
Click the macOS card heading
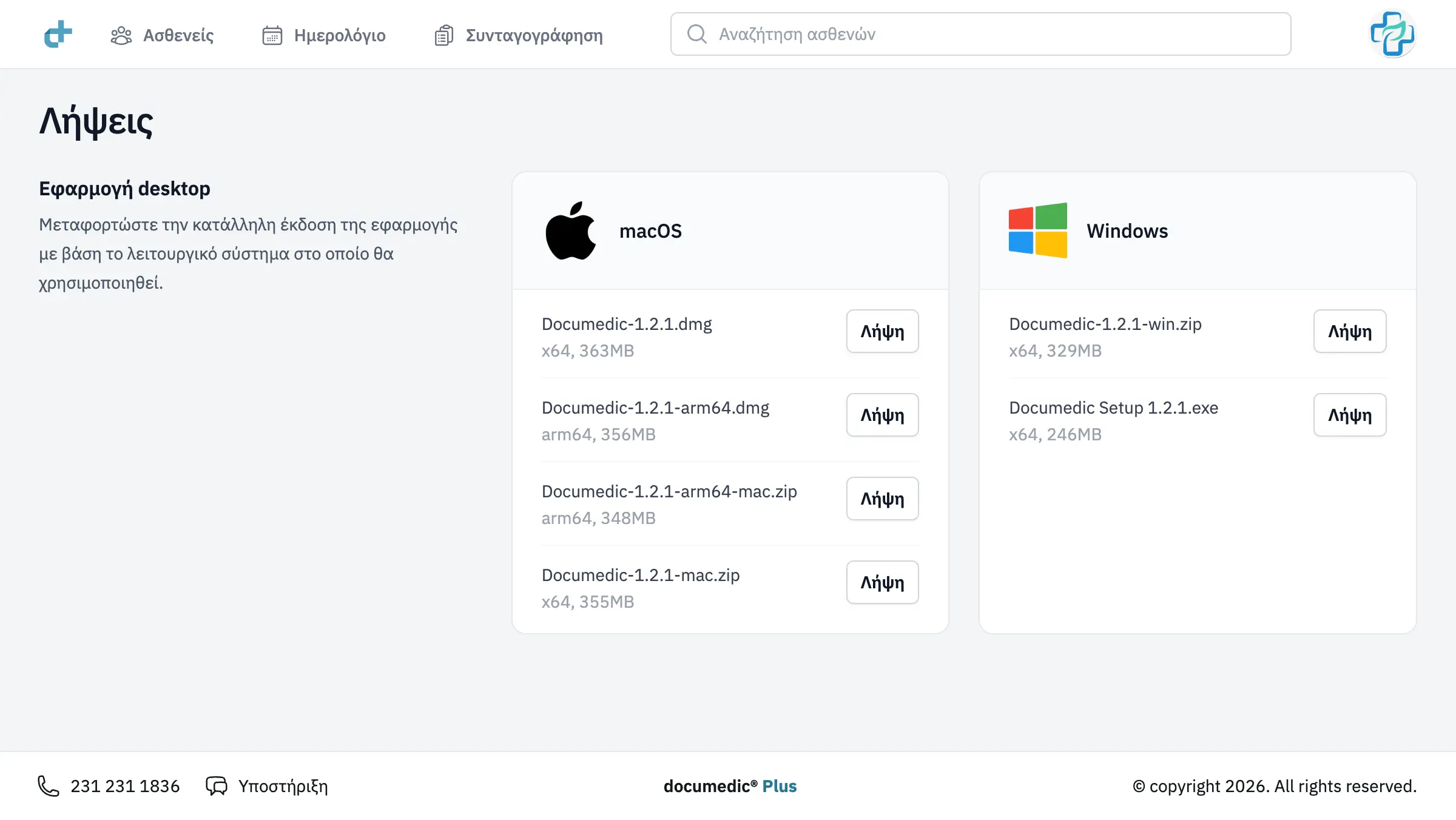click(650, 231)
